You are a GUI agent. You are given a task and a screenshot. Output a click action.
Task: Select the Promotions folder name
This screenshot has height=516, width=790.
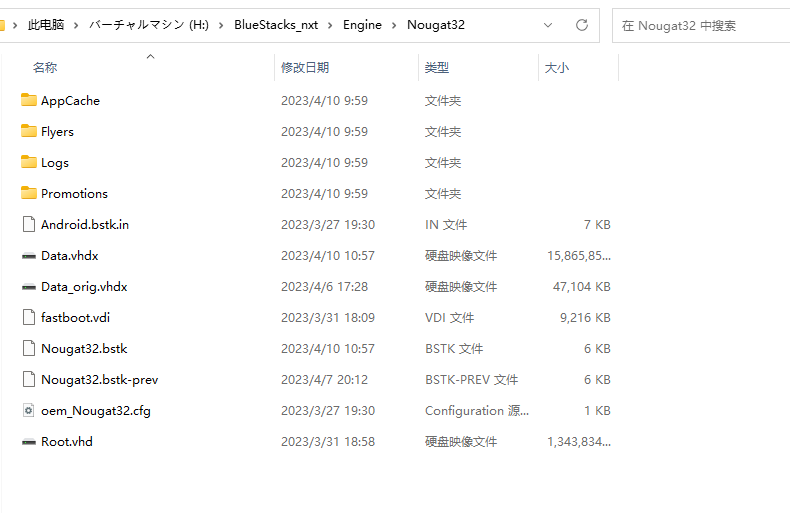pyautogui.click(x=75, y=194)
